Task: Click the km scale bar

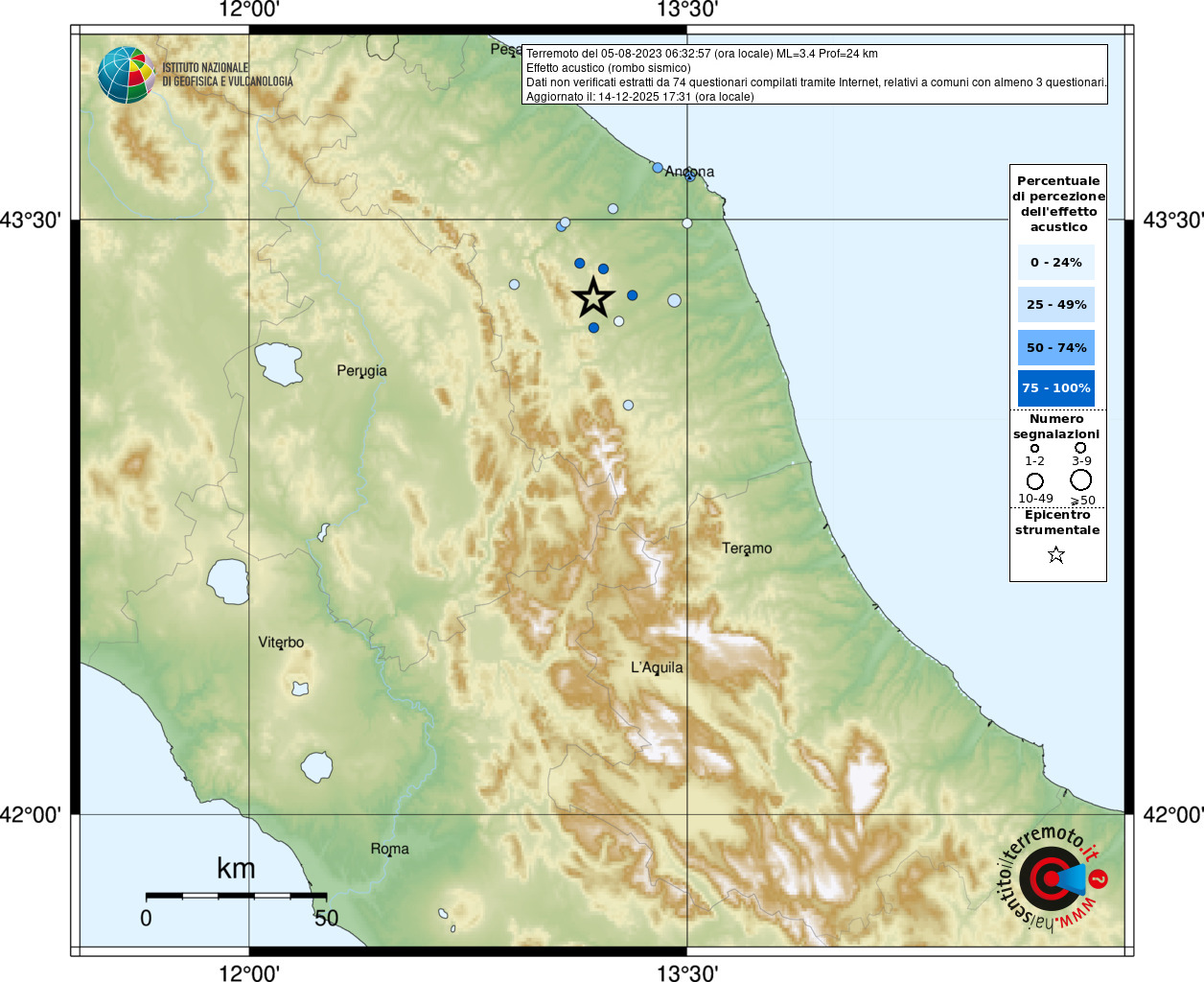Action: tap(236, 896)
